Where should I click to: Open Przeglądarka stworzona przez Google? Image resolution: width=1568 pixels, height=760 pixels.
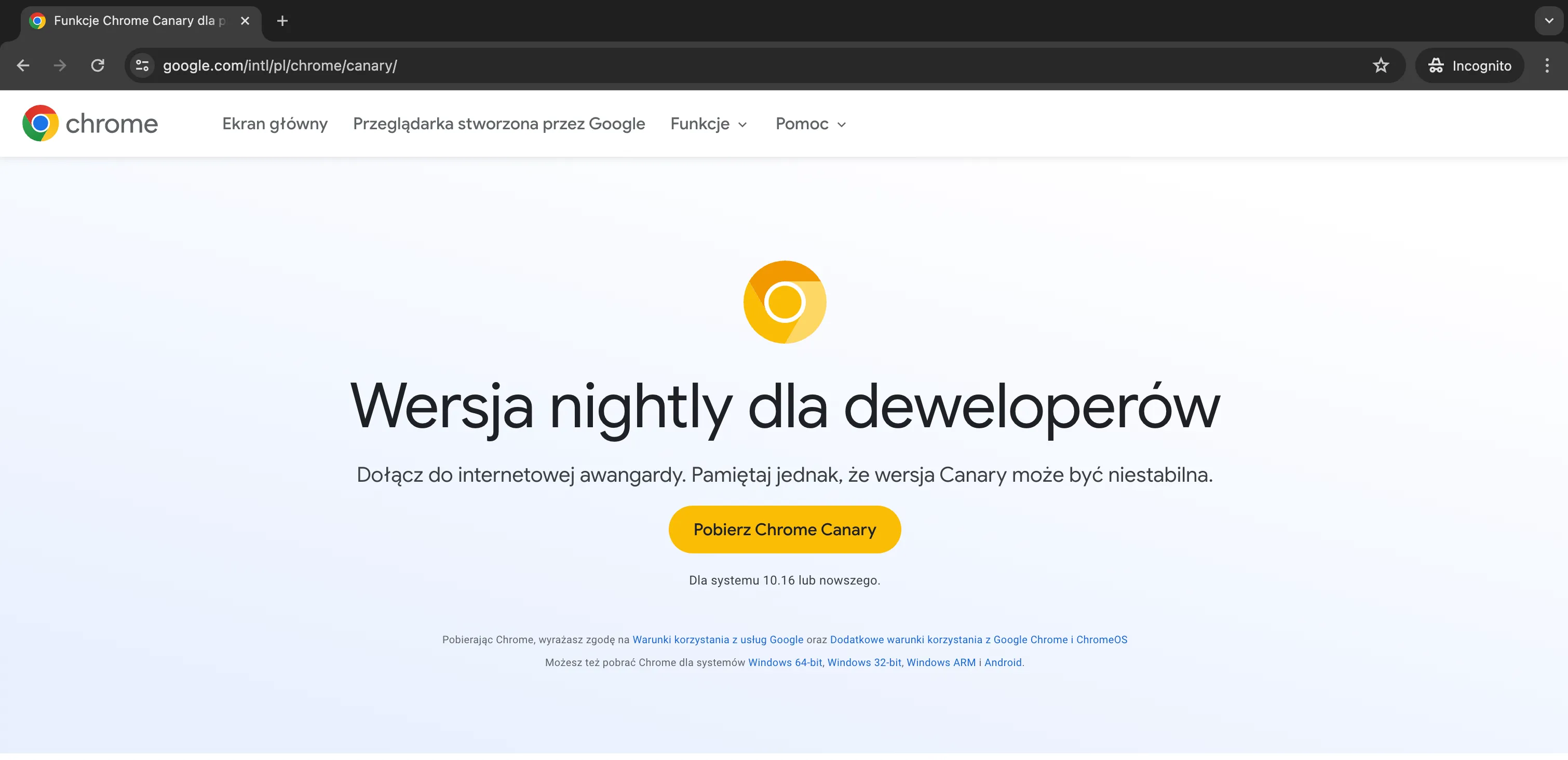tap(499, 124)
